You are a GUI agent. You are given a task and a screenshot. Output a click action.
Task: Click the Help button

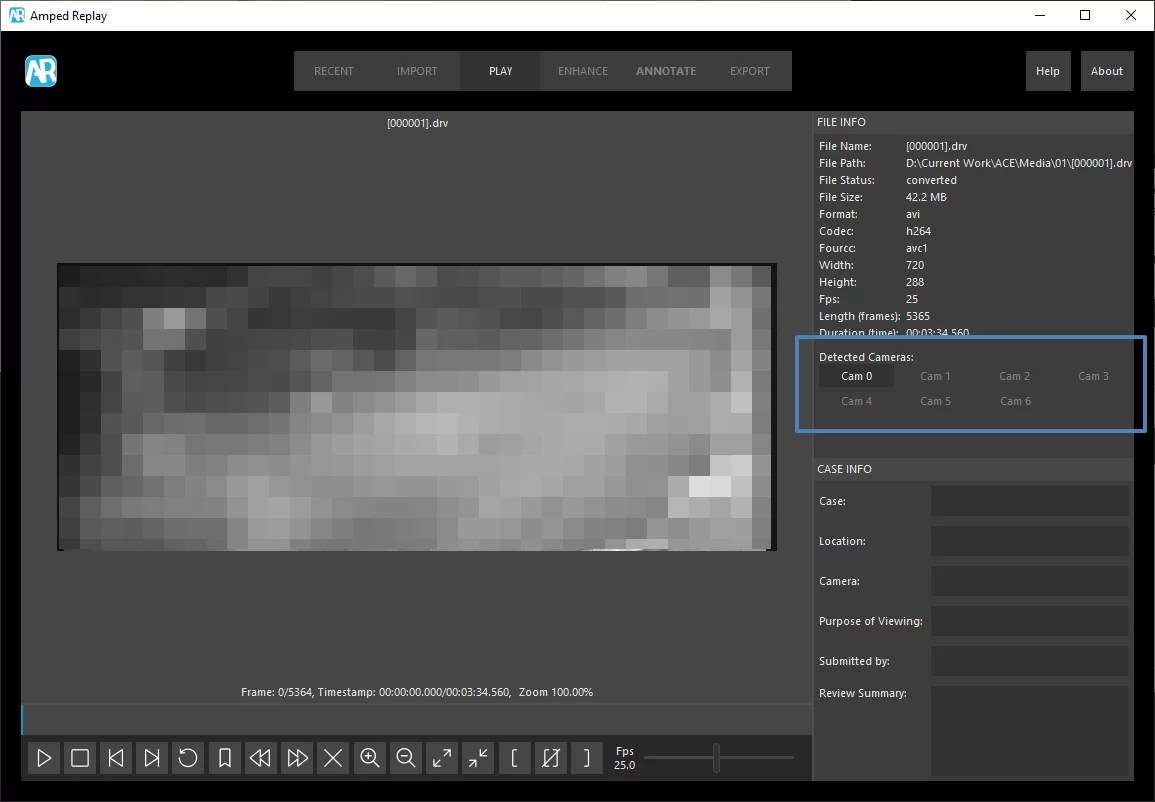click(x=1047, y=71)
